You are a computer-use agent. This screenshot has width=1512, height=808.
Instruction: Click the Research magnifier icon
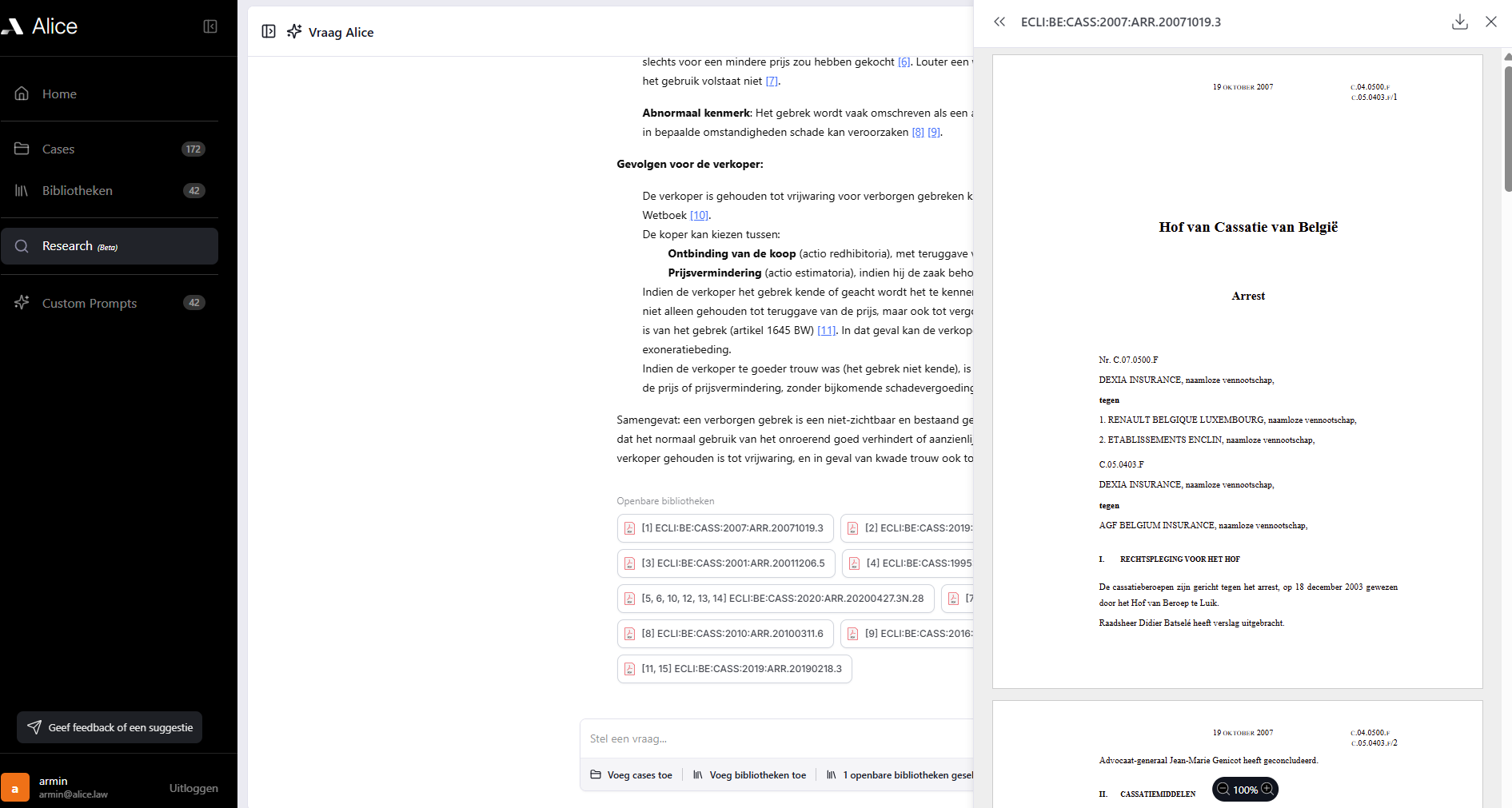pos(22,246)
